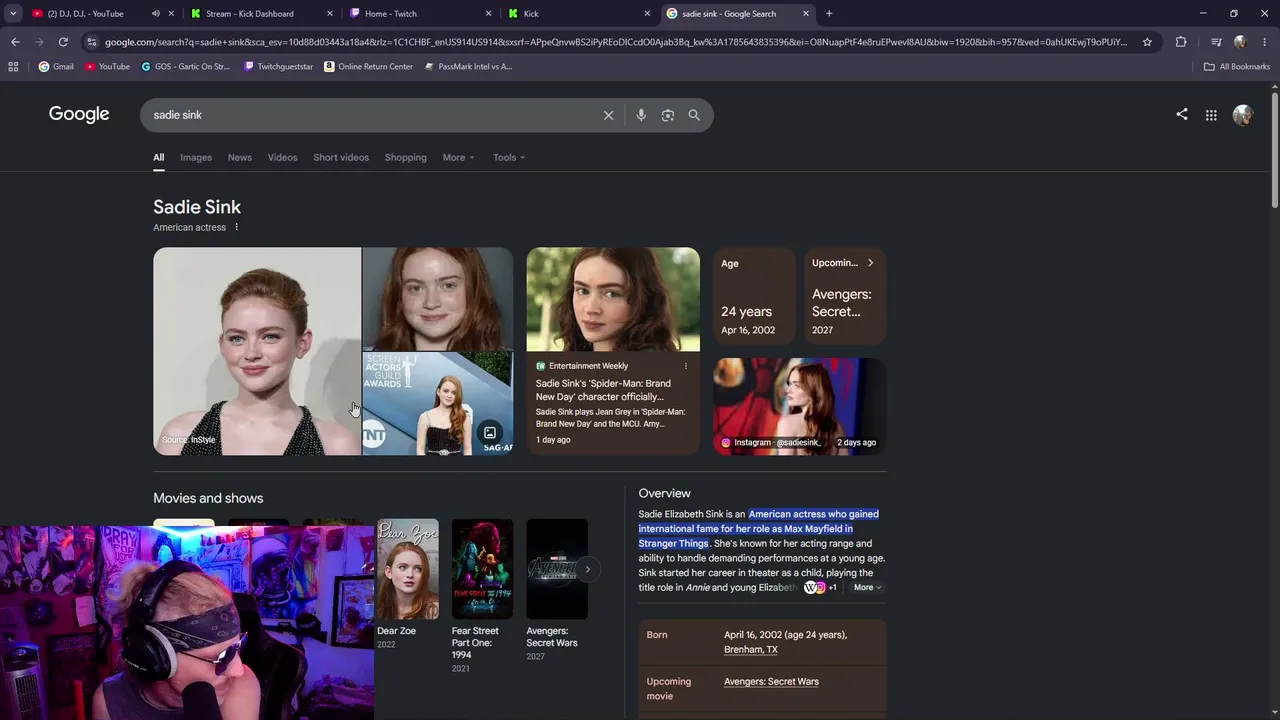
Task: Open the PassMark Intel vs A... bookmark
Action: tap(468, 67)
